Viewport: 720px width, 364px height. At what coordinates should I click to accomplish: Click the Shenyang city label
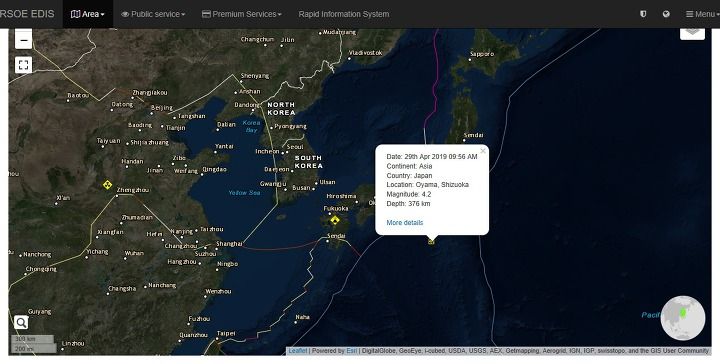coord(255,76)
